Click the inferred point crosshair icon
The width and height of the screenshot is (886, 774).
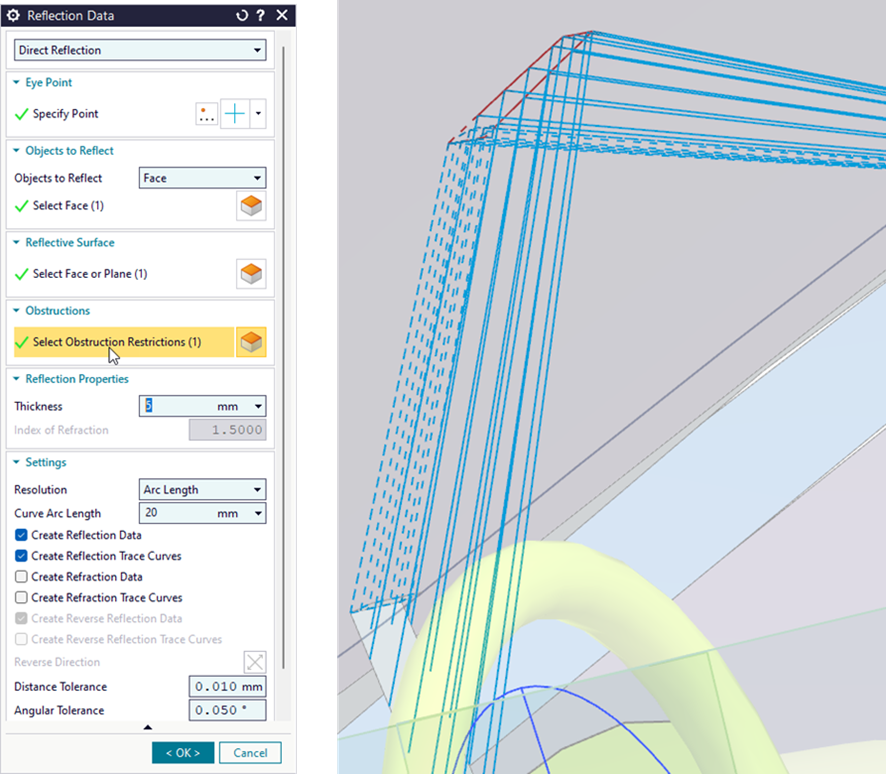point(234,114)
